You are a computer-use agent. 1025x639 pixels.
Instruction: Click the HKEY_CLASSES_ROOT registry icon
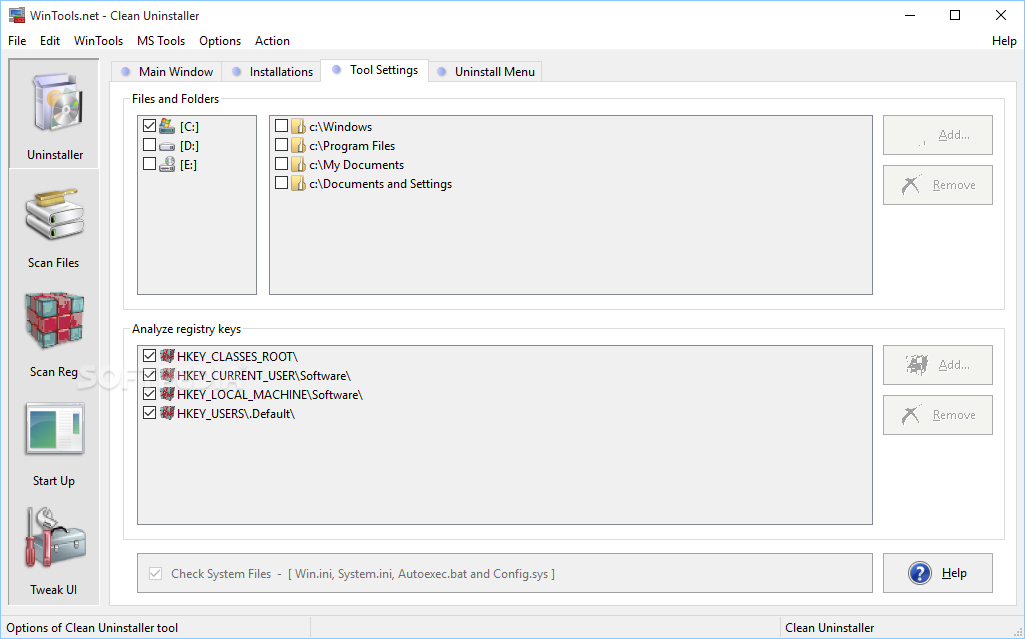click(x=167, y=355)
